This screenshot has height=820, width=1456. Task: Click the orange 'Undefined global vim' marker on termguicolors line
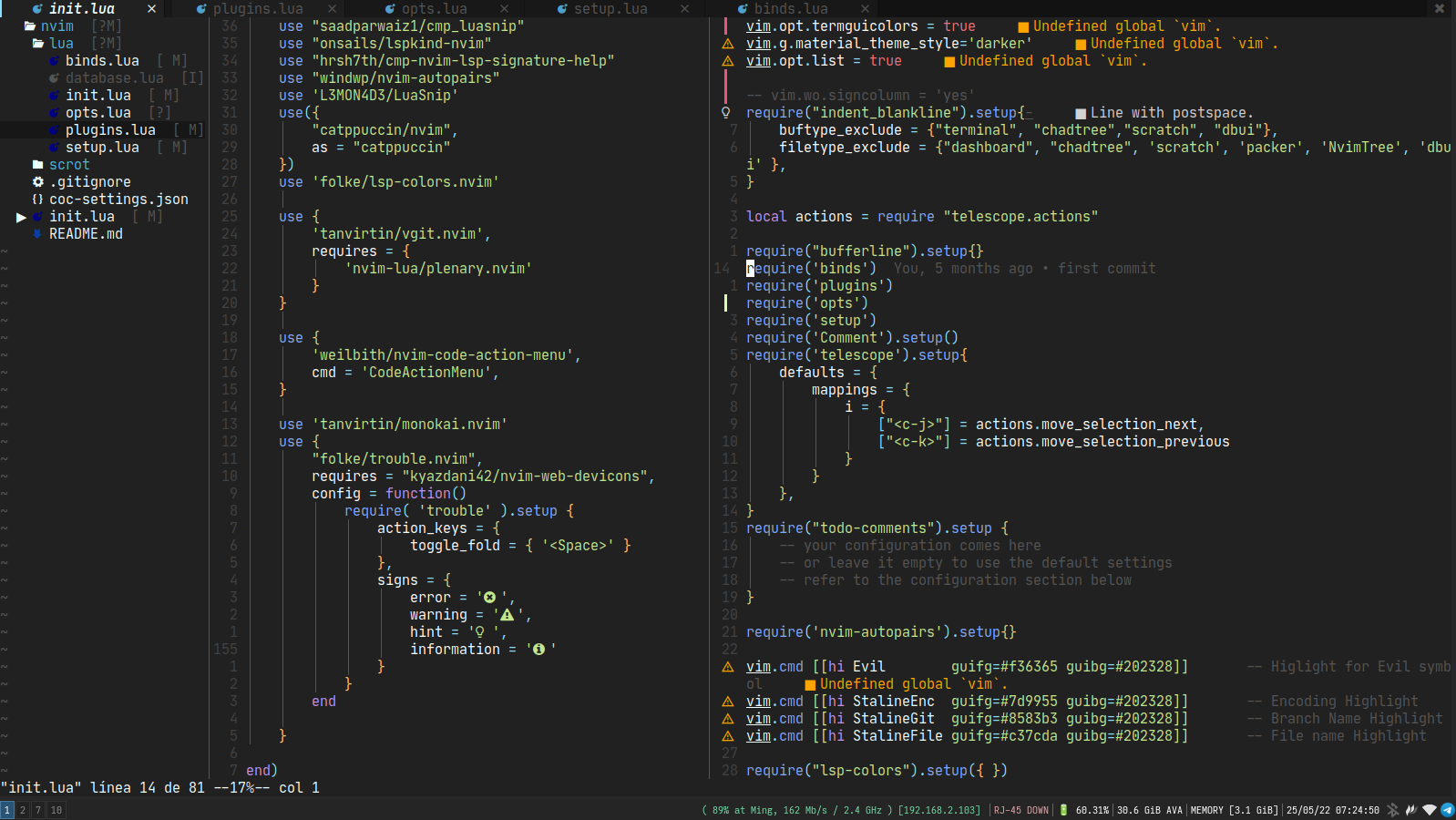1024,27
